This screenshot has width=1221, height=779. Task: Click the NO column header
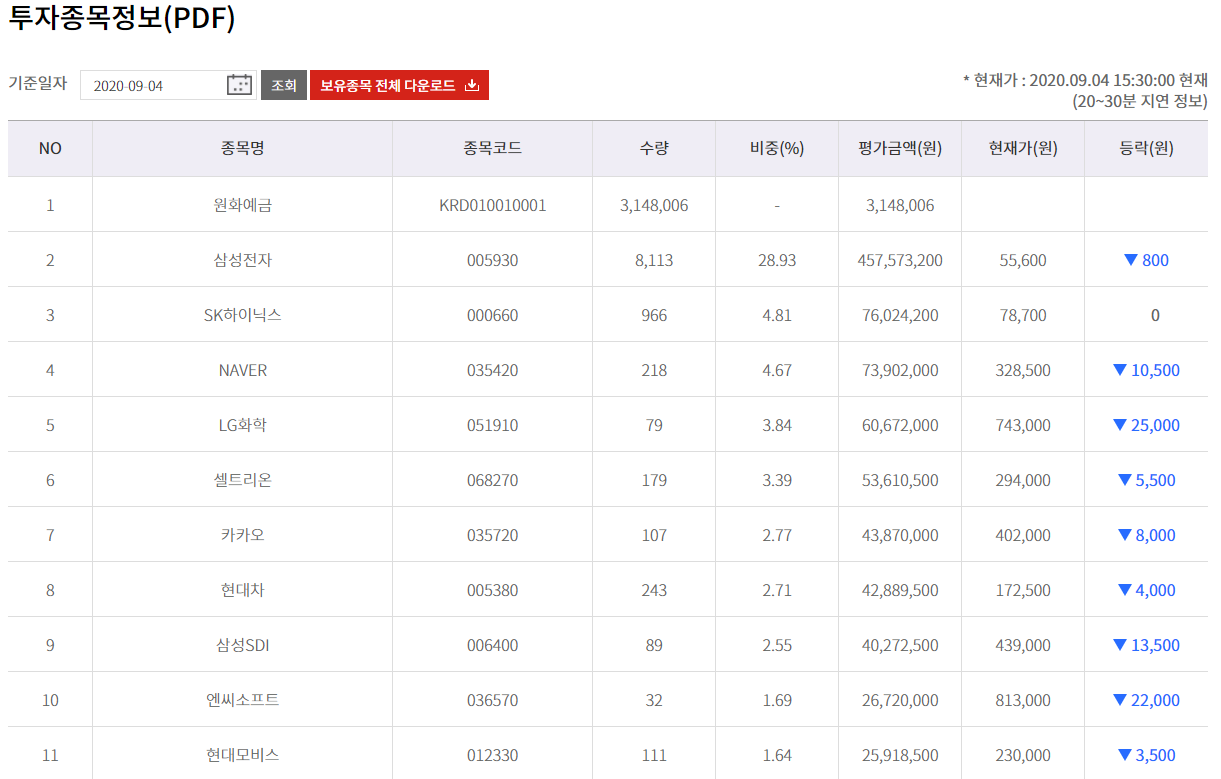click(x=50, y=148)
